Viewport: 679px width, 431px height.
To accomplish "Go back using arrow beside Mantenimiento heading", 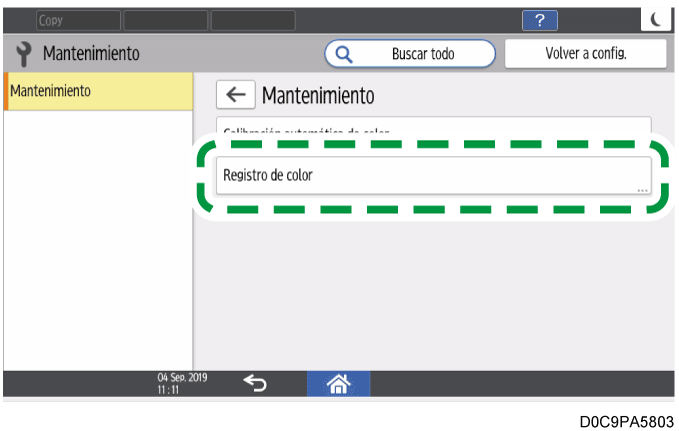I will coord(235,95).
